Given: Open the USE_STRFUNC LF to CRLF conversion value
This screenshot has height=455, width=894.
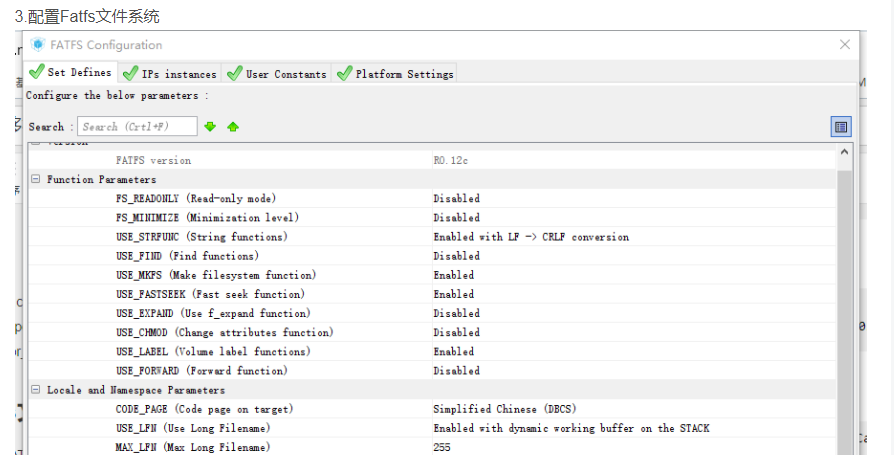Looking at the screenshot, I should [x=531, y=237].
